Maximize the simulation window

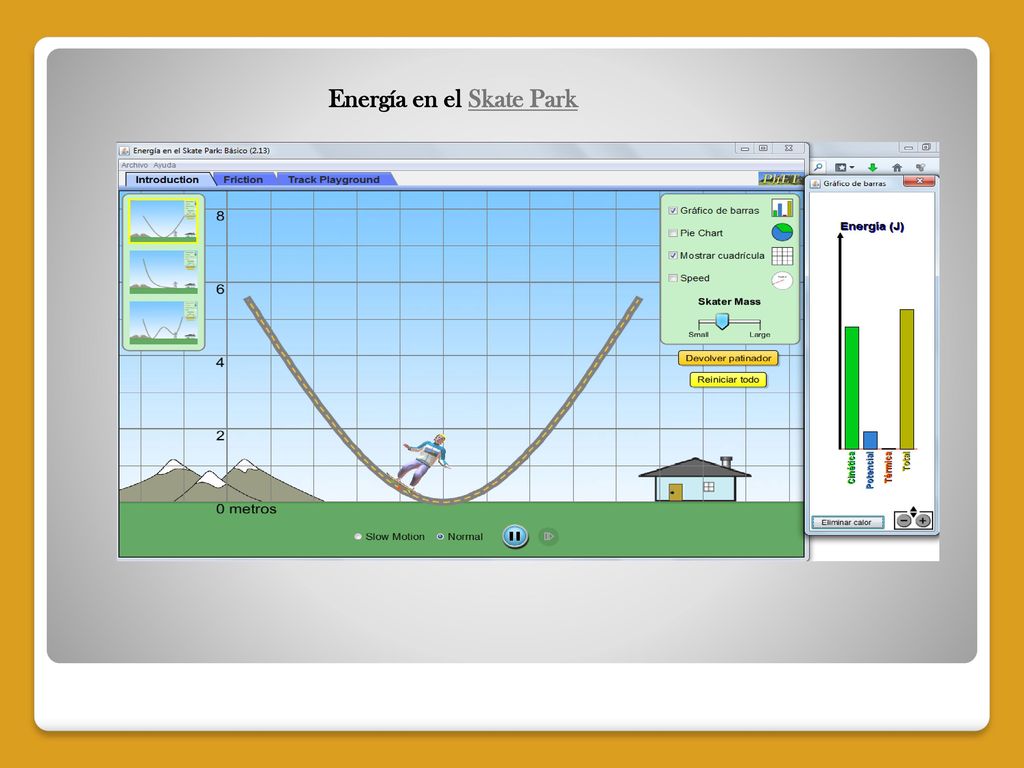coord(763,148)
